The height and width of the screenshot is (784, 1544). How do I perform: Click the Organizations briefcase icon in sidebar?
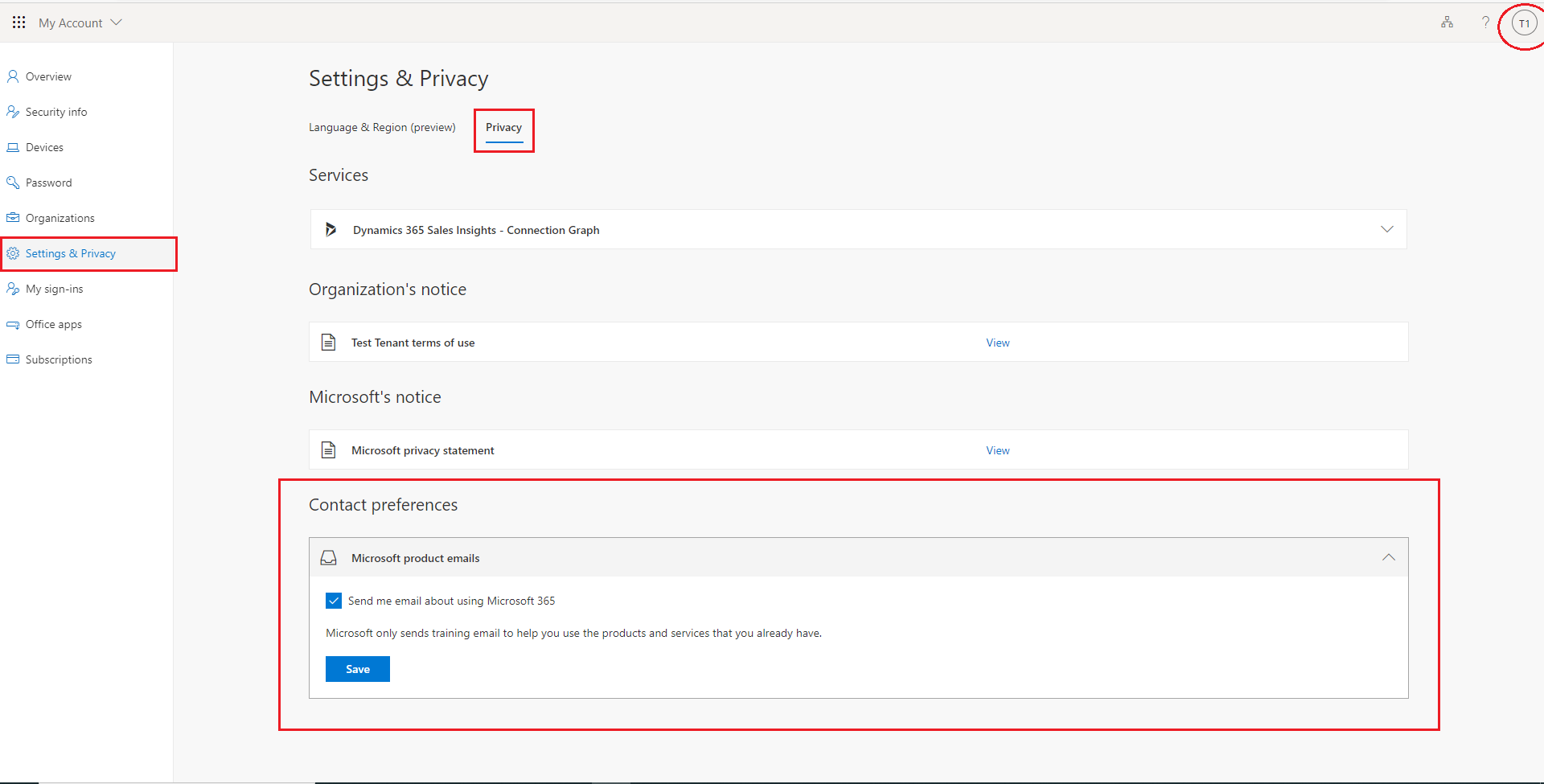(13, 218)
